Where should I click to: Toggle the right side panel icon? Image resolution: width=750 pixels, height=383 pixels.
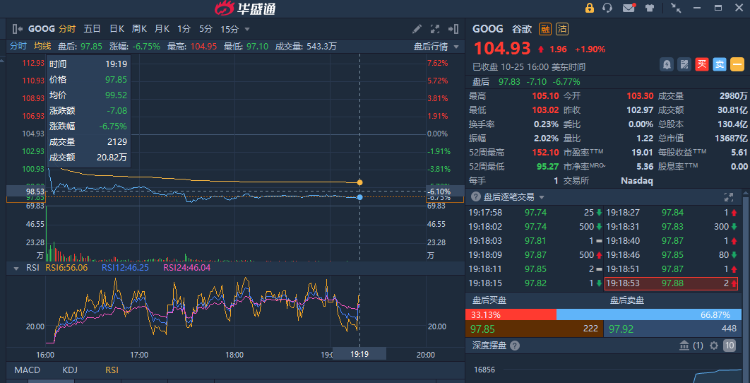[x=454, y=29]
